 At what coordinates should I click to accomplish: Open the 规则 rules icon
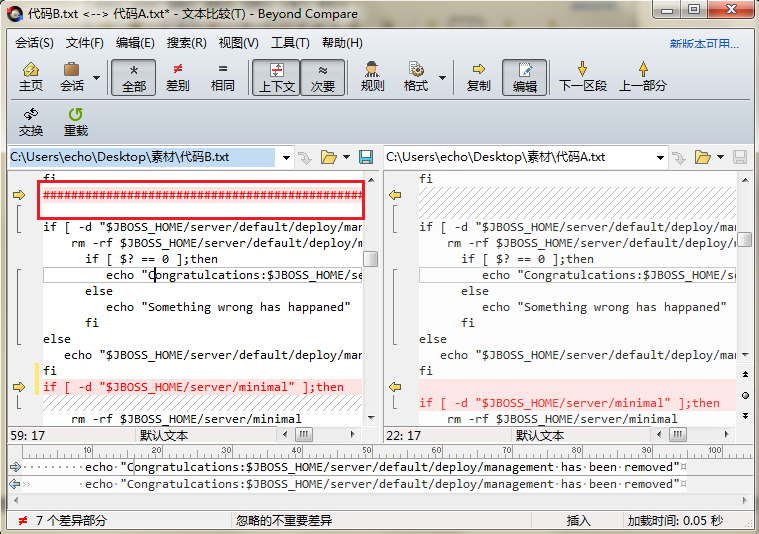pyautogui.click(x=372, y=77)
